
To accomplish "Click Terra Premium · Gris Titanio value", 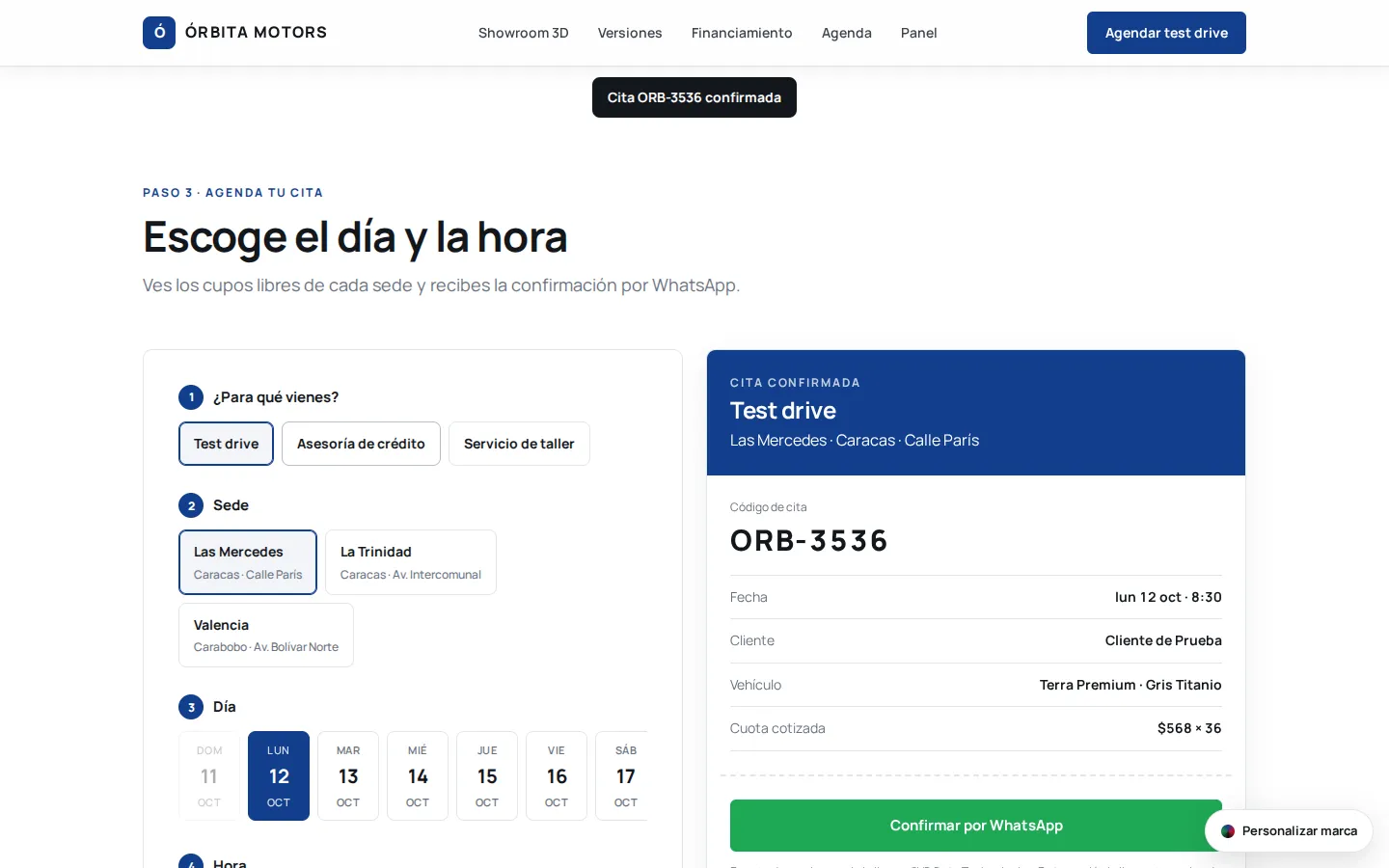I will pyautogui.click(x=1130, y=685).
